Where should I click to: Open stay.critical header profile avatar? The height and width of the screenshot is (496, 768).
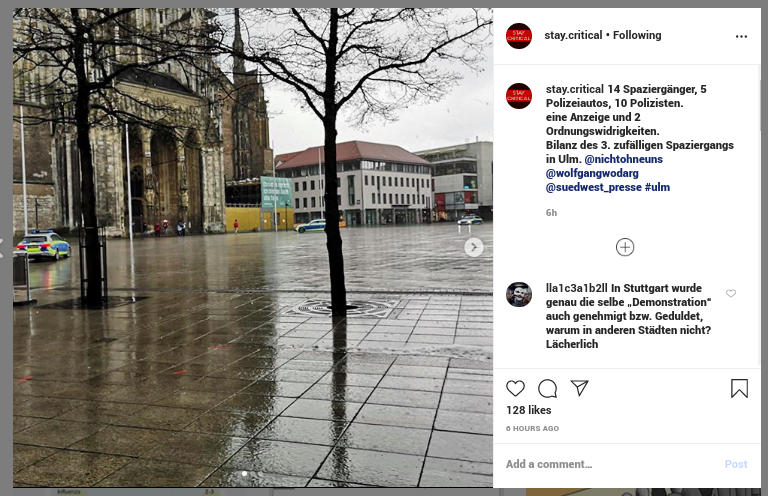pyautogui.click(x=519, y=36)
